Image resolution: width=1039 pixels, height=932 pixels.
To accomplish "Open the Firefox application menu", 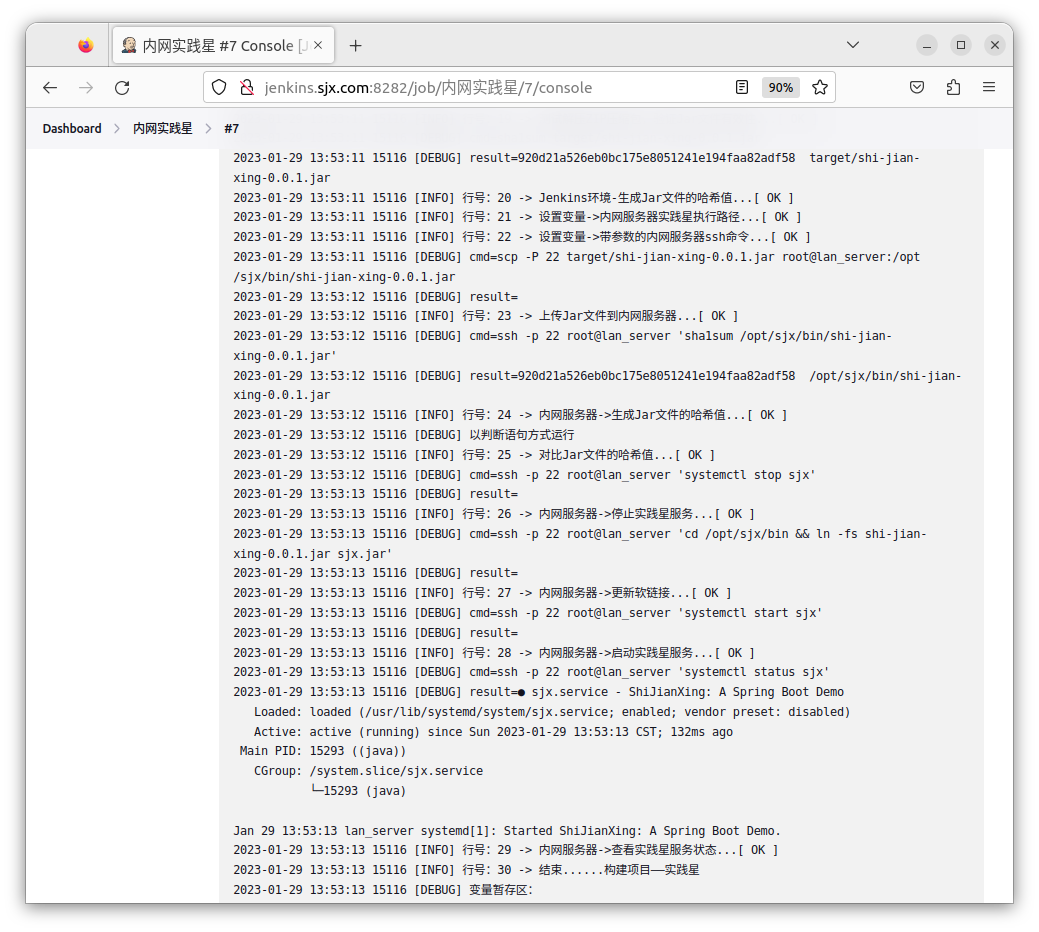I will coord(989,88).
